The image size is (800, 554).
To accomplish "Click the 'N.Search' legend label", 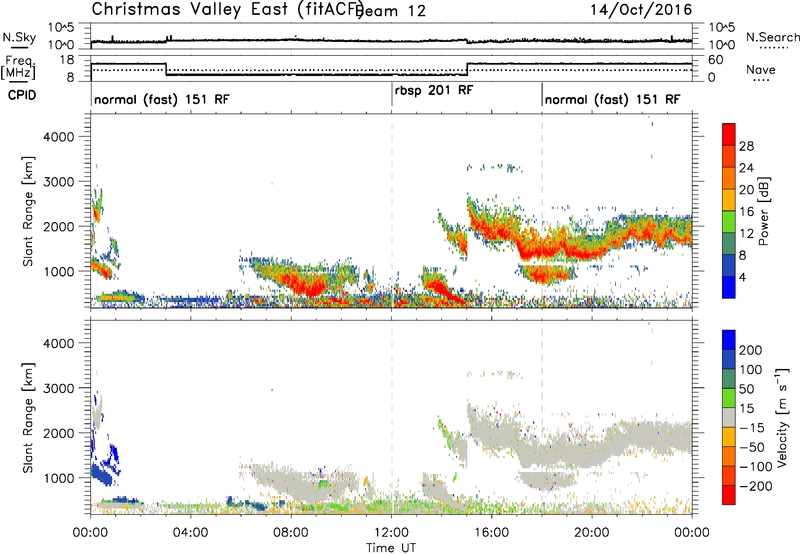I will point(772,37).
